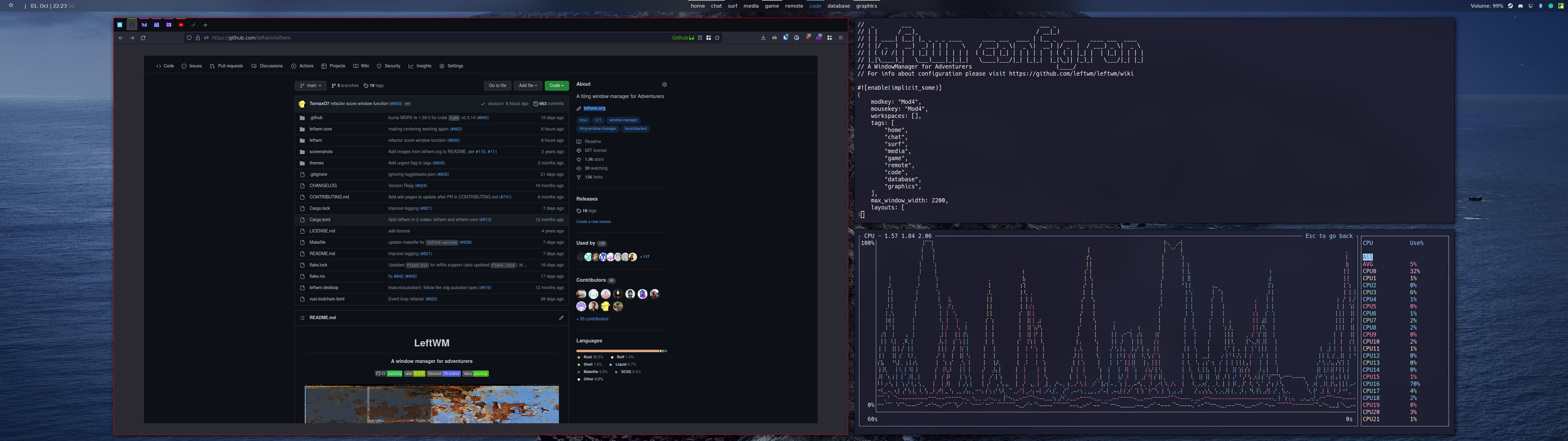Edit About section via gear icon
Viewport: 1568px width, 441px height.
[x=664, y=85]
